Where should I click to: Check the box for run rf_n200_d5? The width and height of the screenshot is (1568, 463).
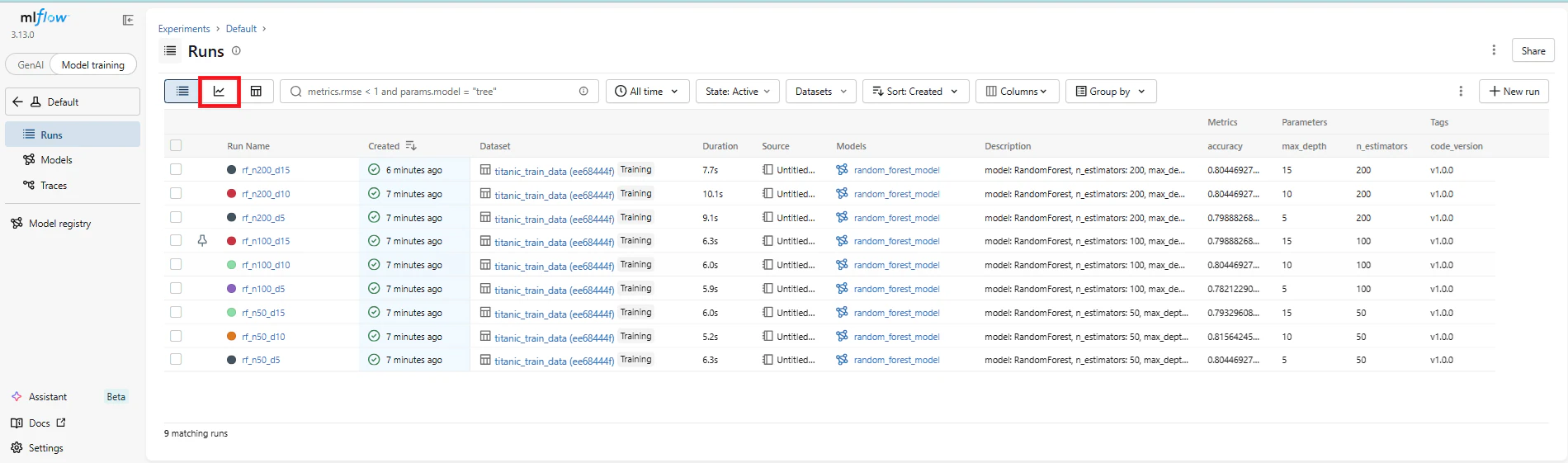coord(176,217)
